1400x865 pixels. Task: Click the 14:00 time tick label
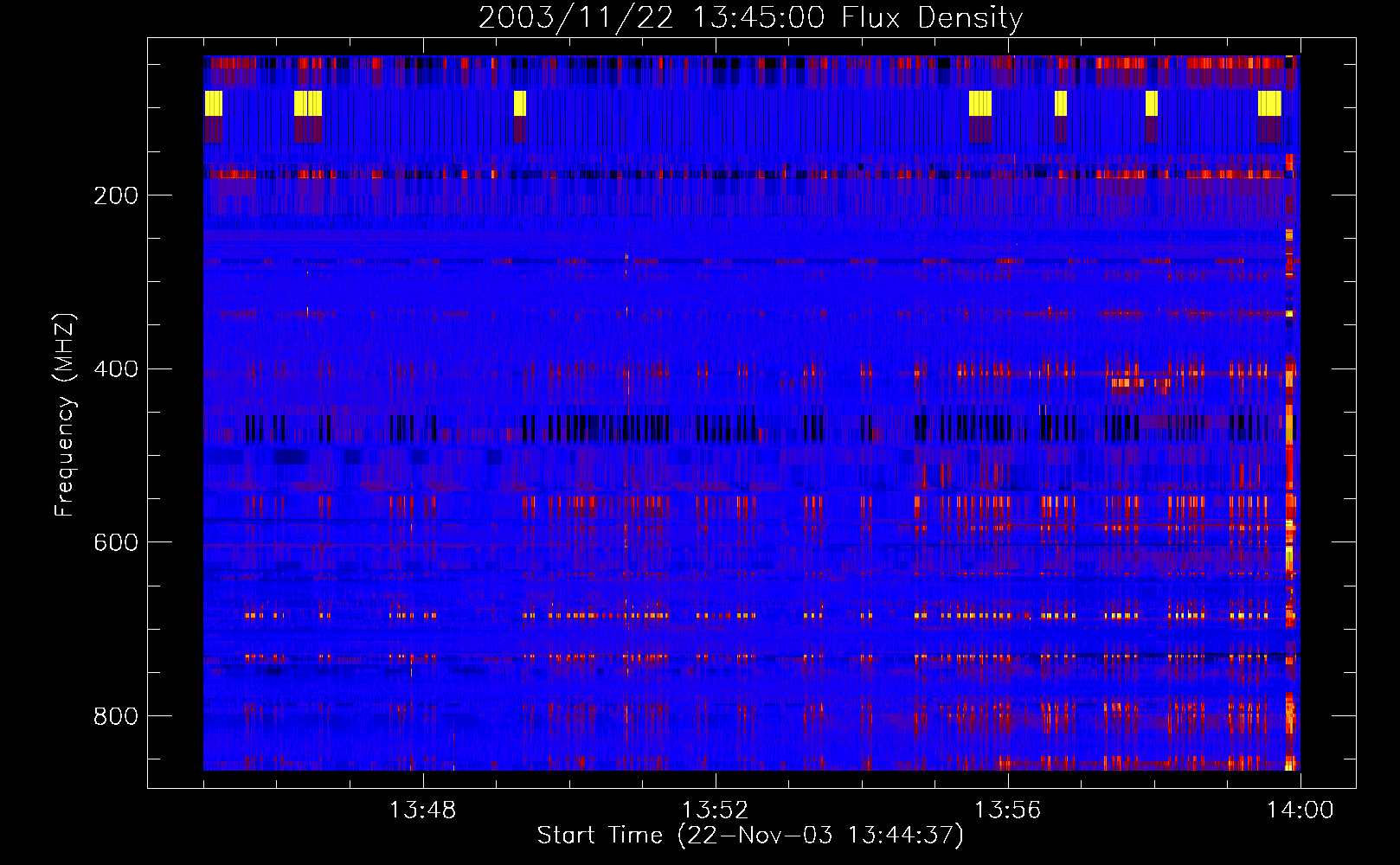tap(1300, 811)
